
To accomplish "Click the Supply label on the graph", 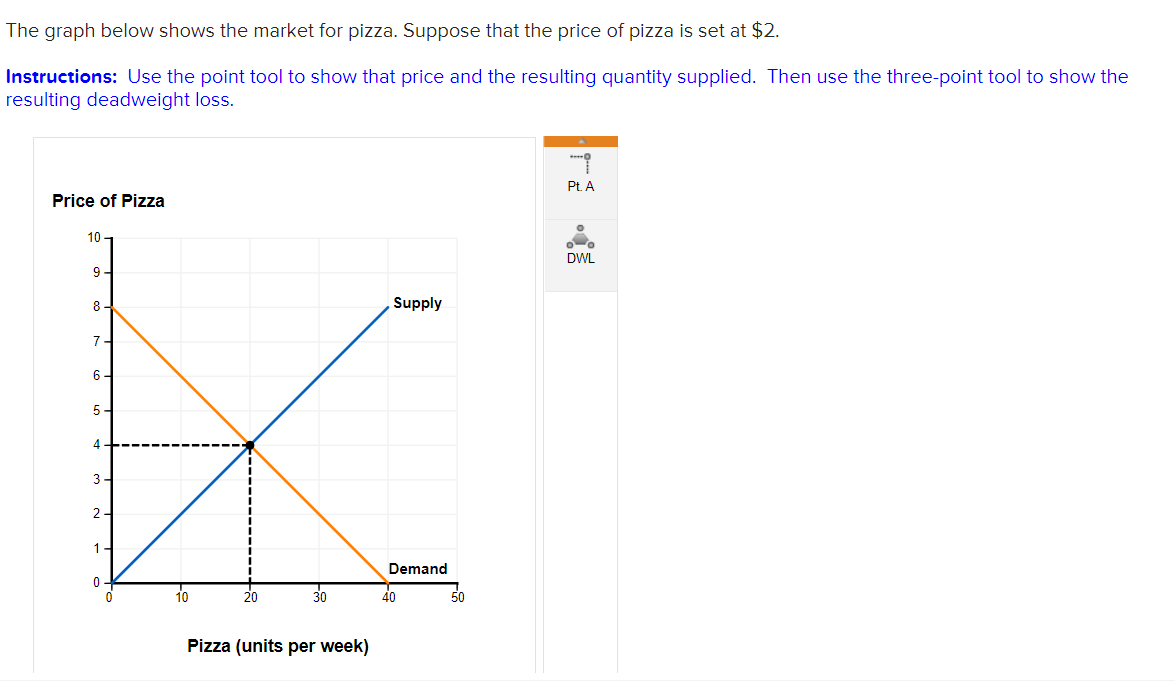I will click(417, 303).
